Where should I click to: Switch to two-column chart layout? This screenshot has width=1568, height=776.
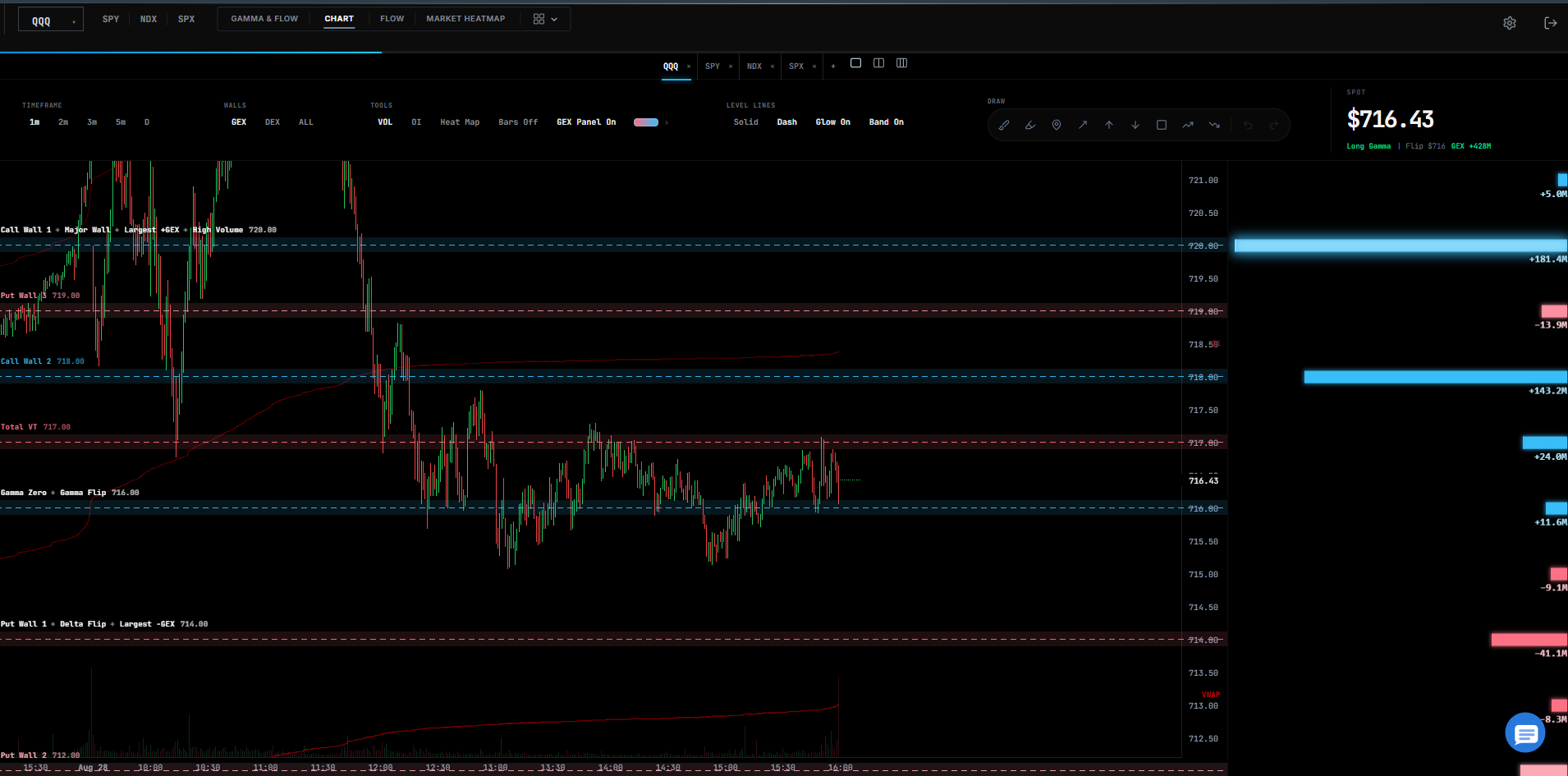(x=878, y=63)
